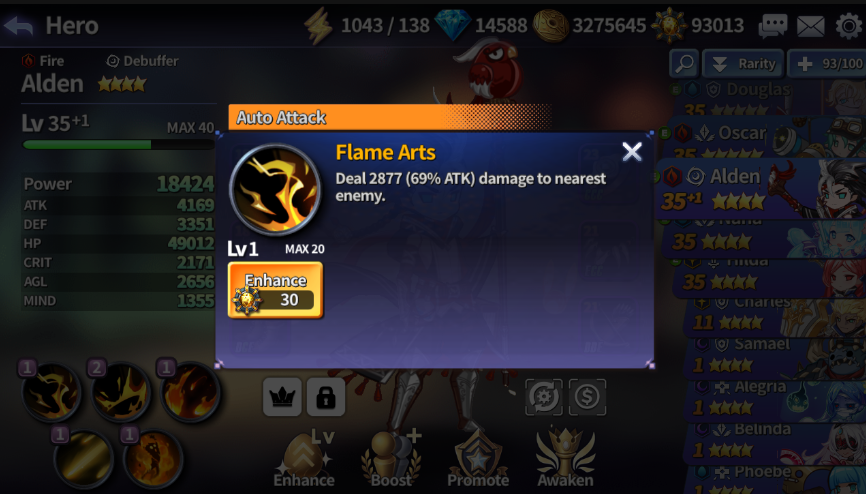
Task: Open the mail envelope icon
Action: pos(810,26)
